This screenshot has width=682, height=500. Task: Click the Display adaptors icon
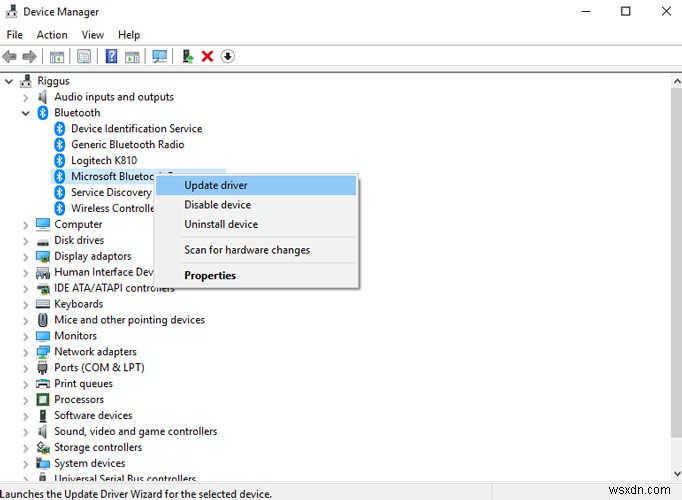(x=43, y=256)
